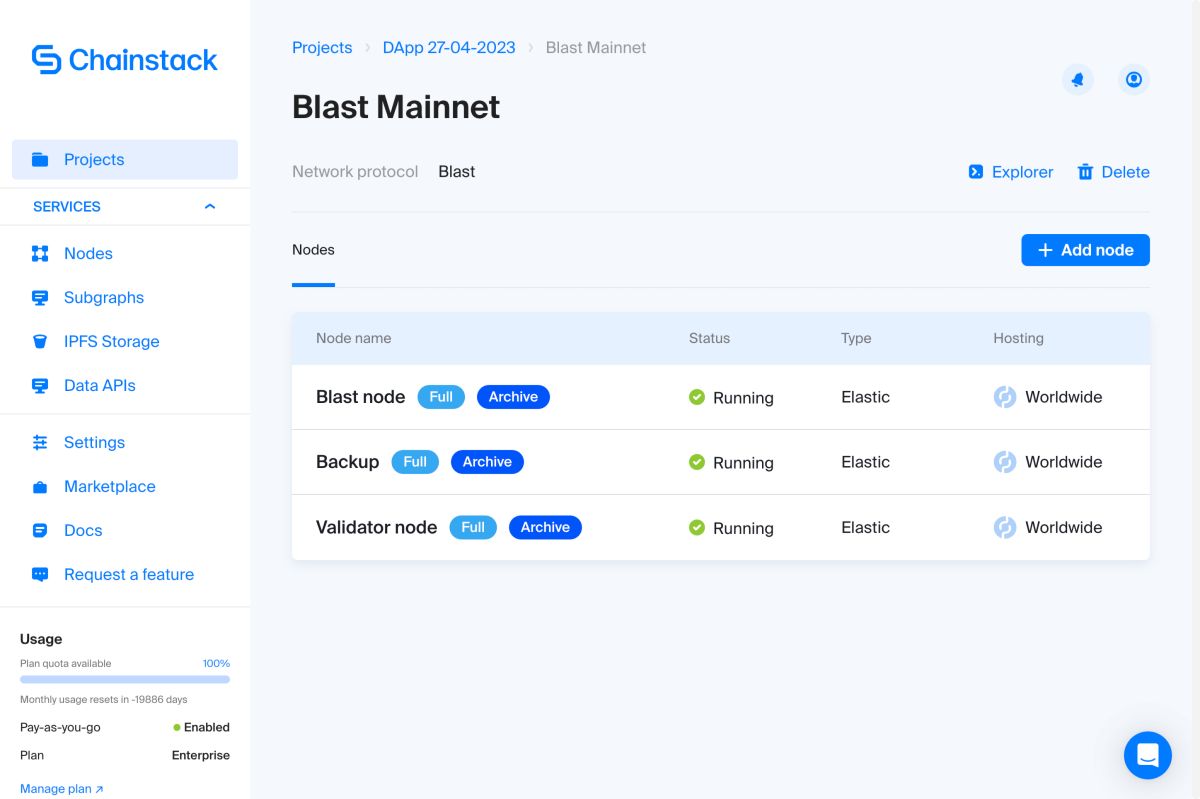The height and width of the screenshot is (799, 1200).
Task: Open the Blast node row
Action: [x=720, y=397]
